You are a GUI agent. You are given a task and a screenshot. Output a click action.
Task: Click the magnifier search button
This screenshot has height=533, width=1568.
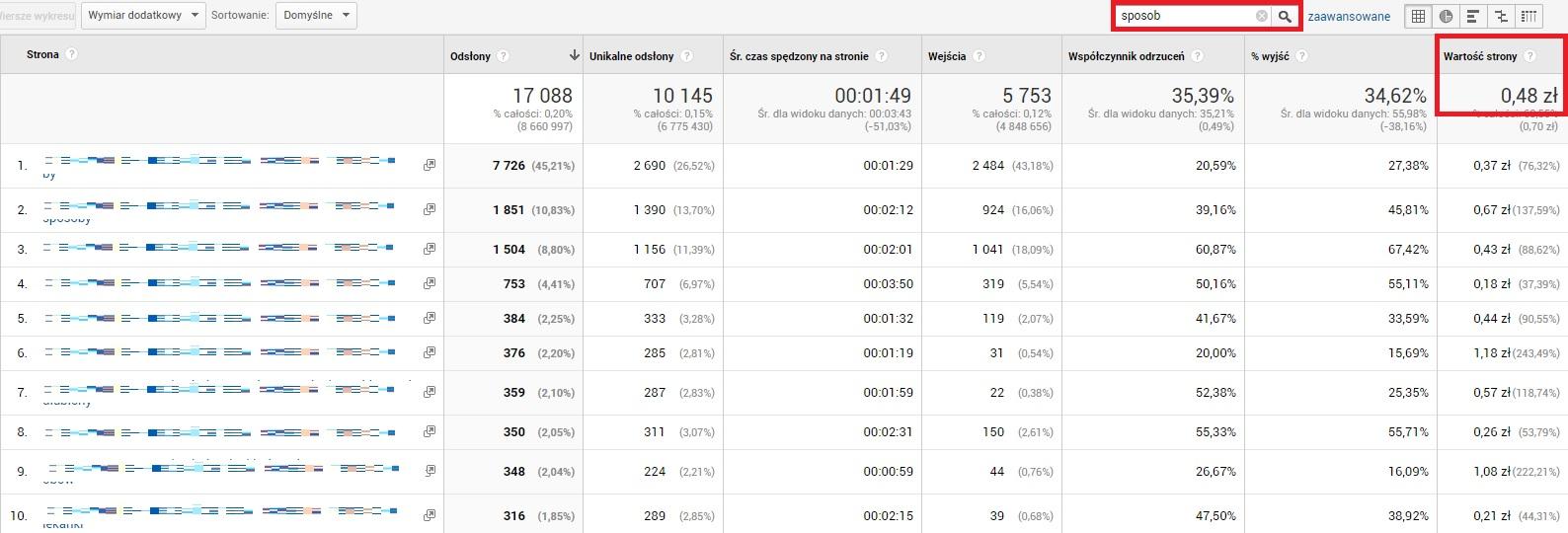1285,16
